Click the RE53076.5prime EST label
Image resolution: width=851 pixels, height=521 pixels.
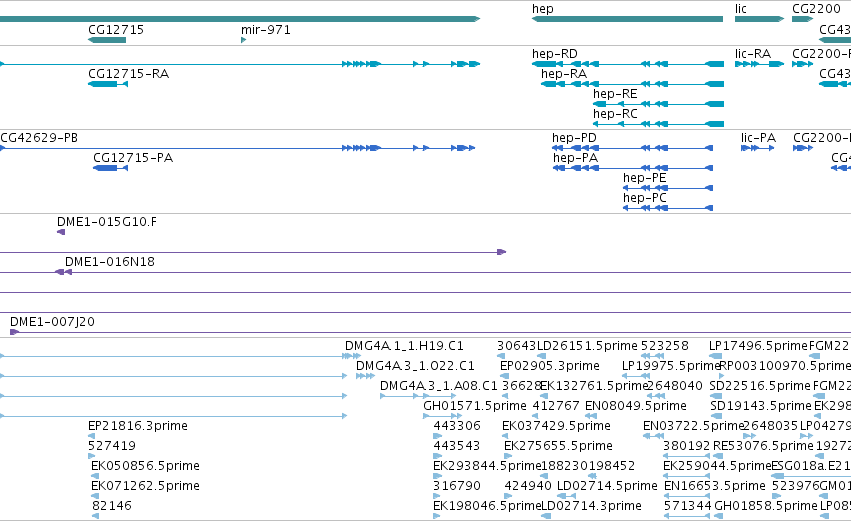(764, 446)
